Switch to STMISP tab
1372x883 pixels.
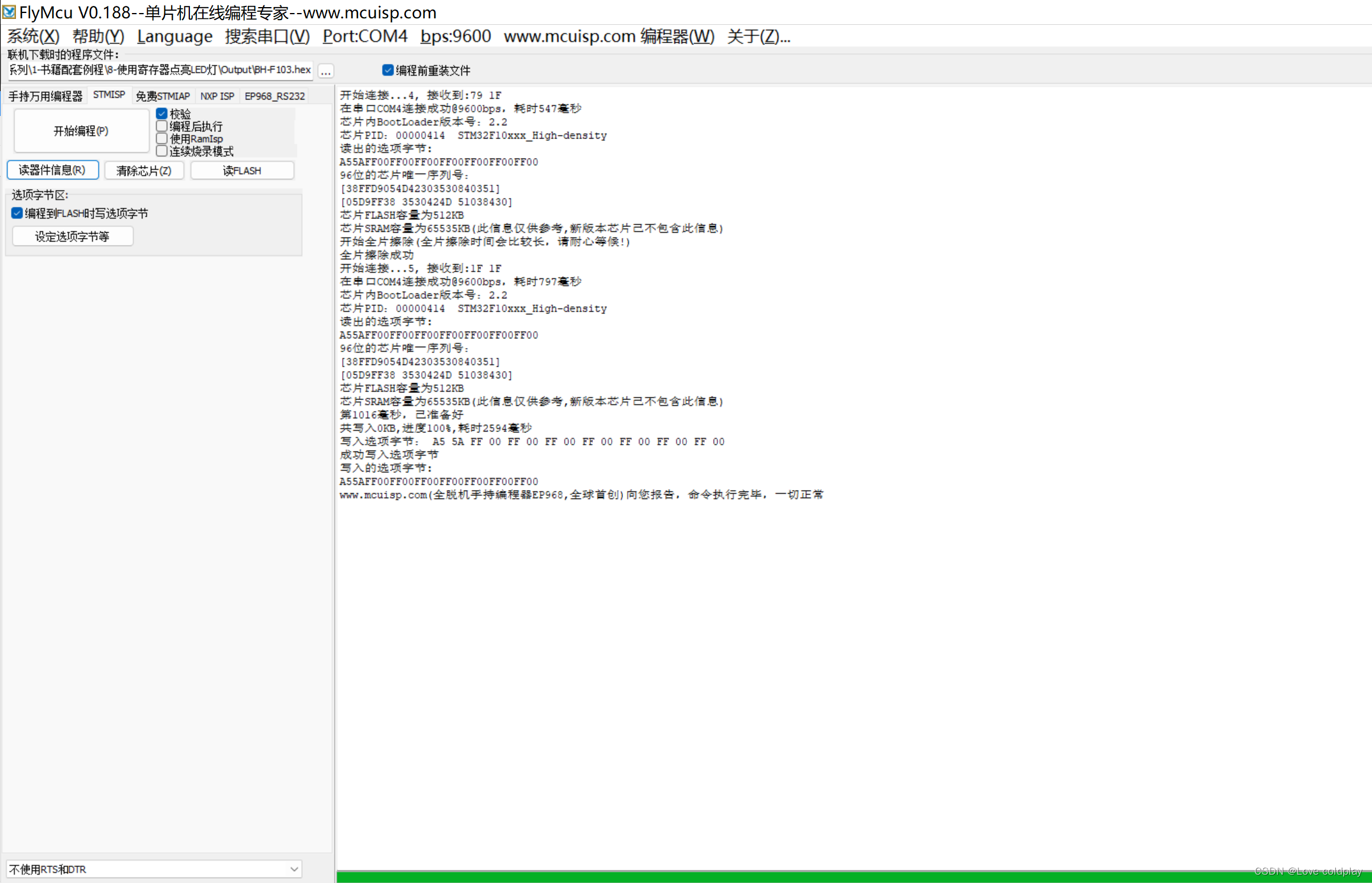click(x=109, y=95)
